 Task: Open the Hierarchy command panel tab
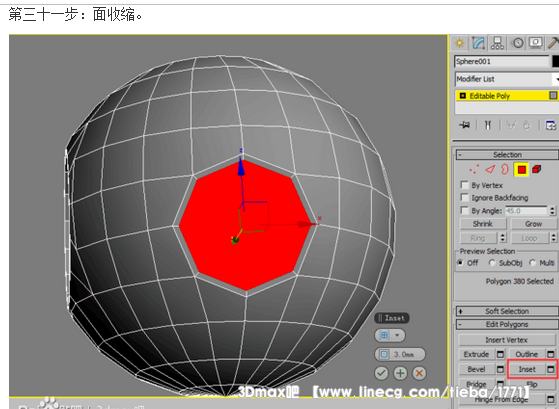click(x=497, y=43)
